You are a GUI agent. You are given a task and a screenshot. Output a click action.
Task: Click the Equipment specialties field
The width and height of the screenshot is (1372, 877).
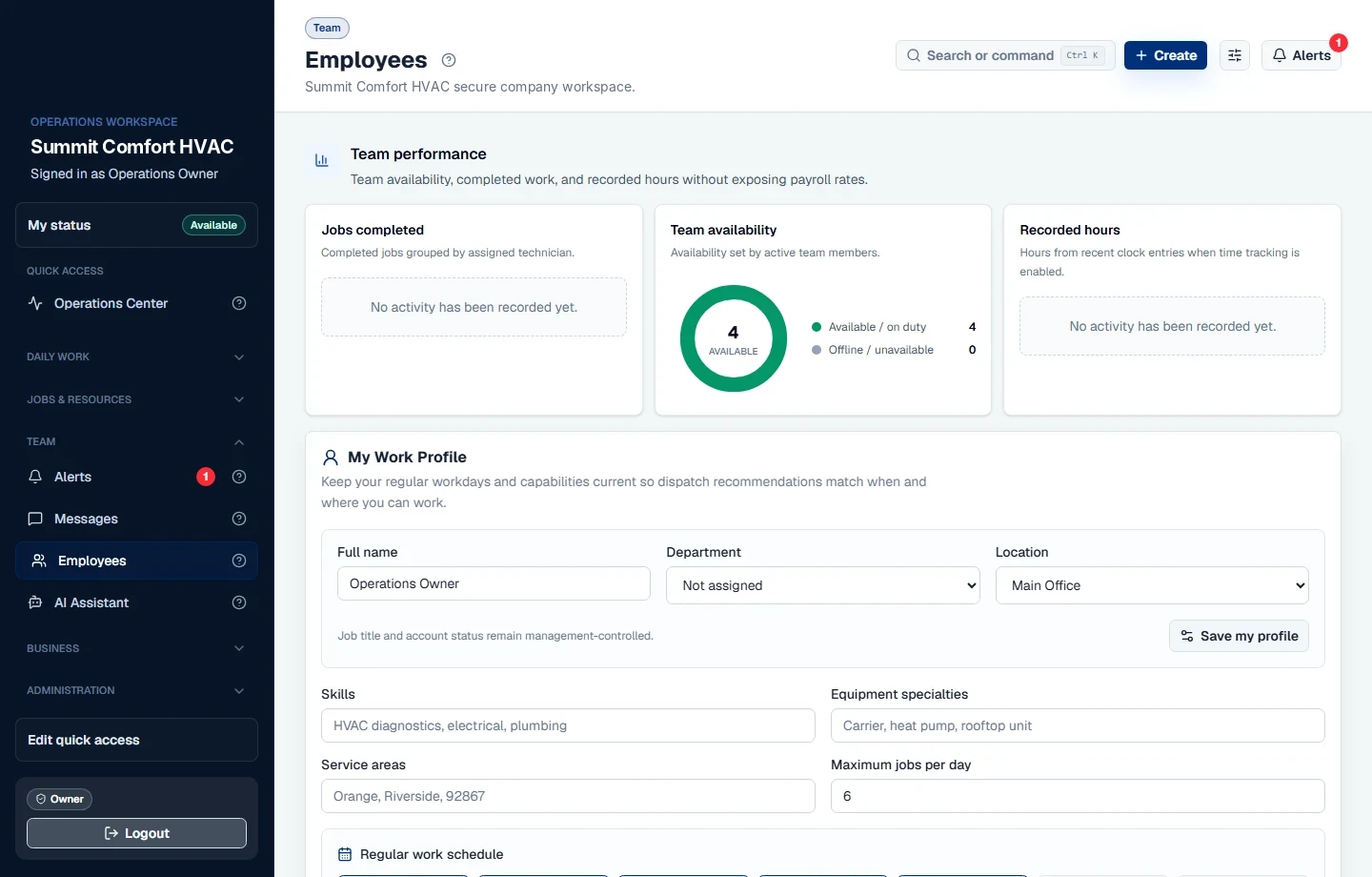[1078, 725]
